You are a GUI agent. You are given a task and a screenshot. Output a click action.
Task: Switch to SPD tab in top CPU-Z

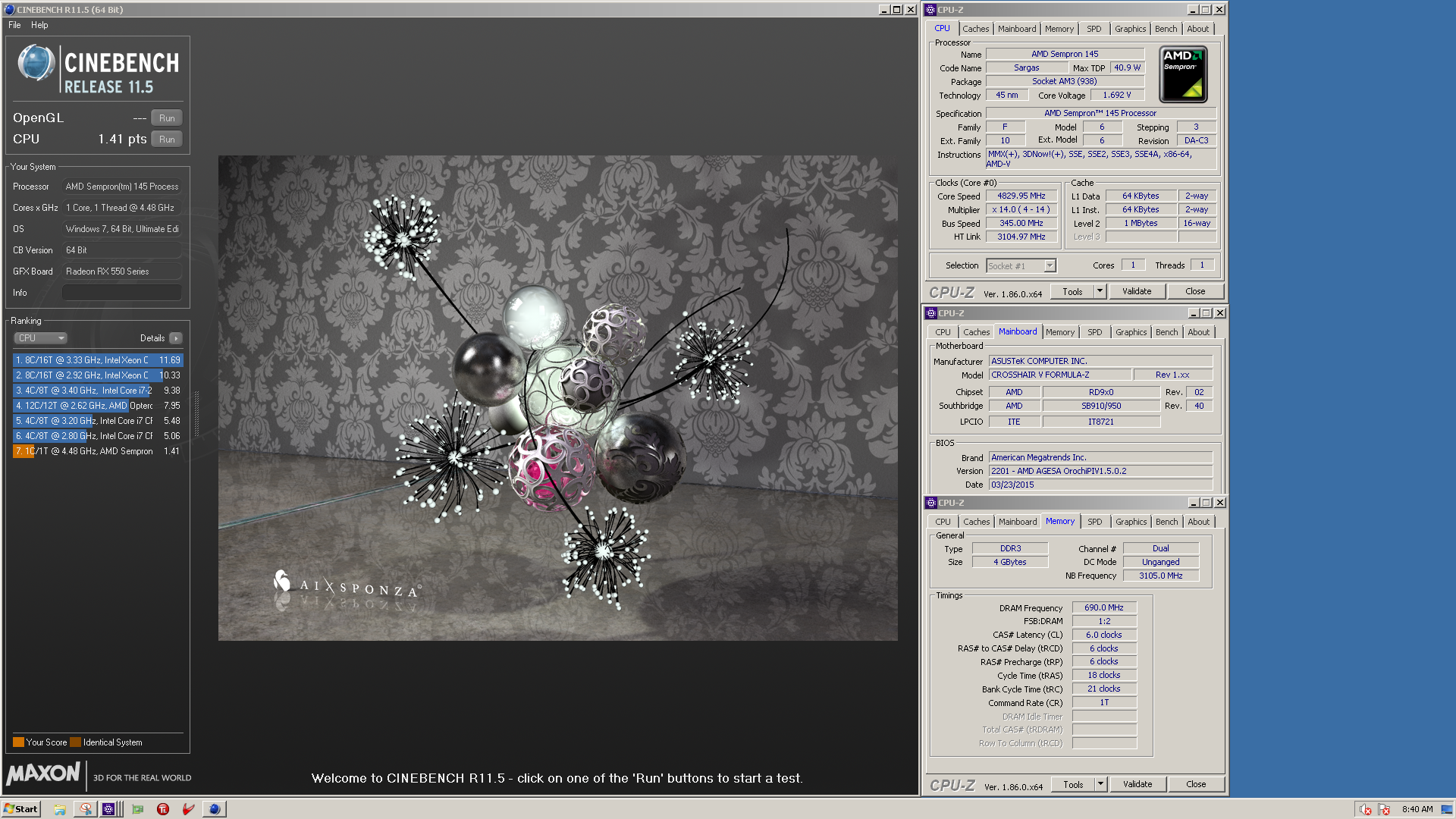point(1094,29)
